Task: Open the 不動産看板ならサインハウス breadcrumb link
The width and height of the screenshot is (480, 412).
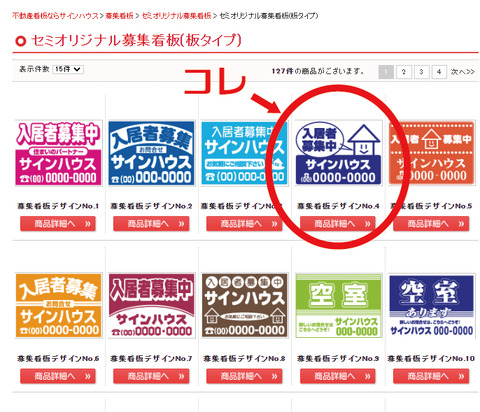Action: tap(55, 16)
